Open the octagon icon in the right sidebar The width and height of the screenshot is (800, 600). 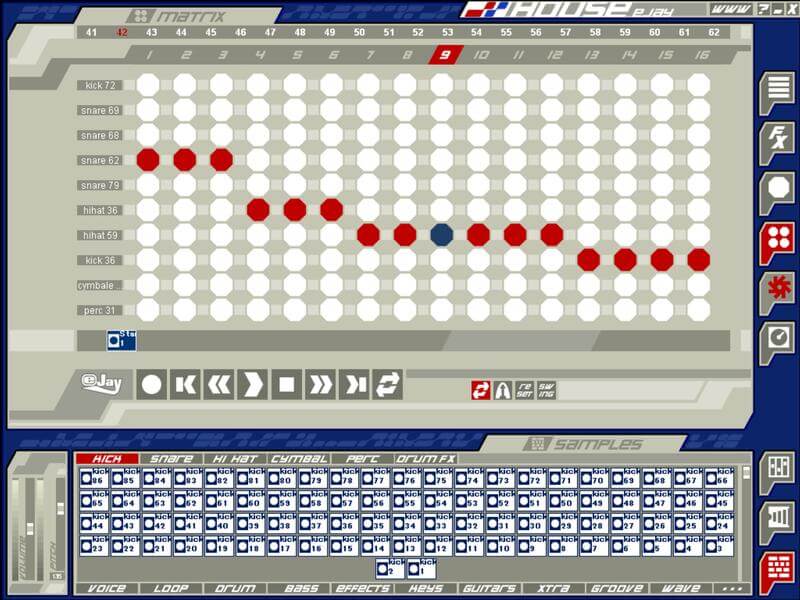775,189
